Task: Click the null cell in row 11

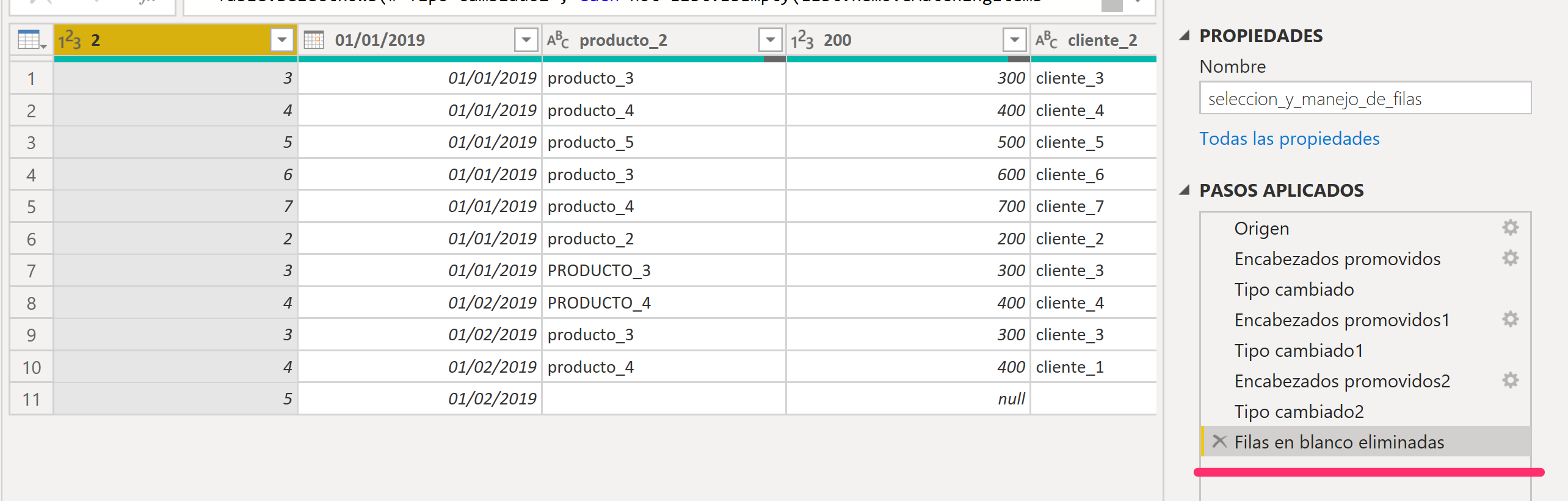Action: pos(909,399)
